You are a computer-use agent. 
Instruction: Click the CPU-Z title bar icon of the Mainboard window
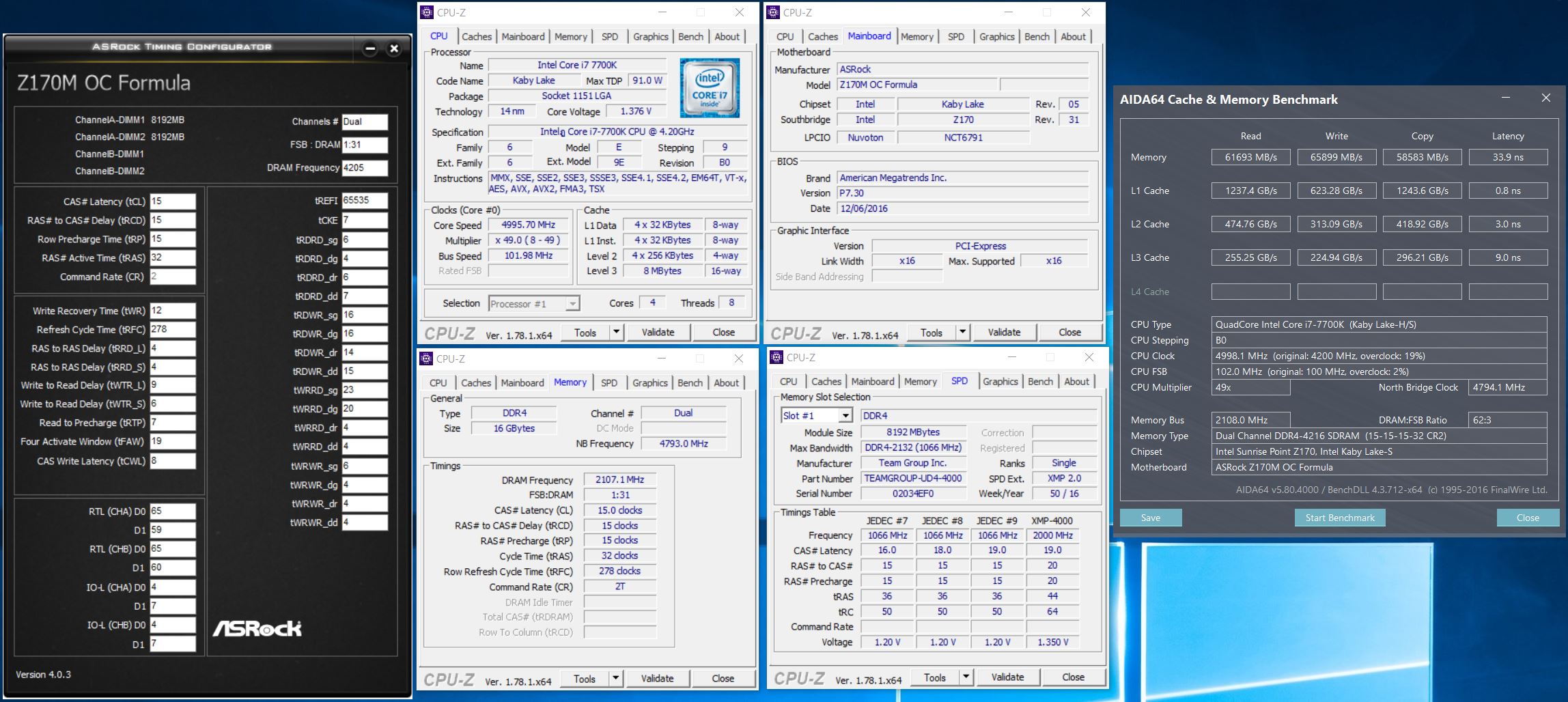pyautogui.click(x=773, y=12)
